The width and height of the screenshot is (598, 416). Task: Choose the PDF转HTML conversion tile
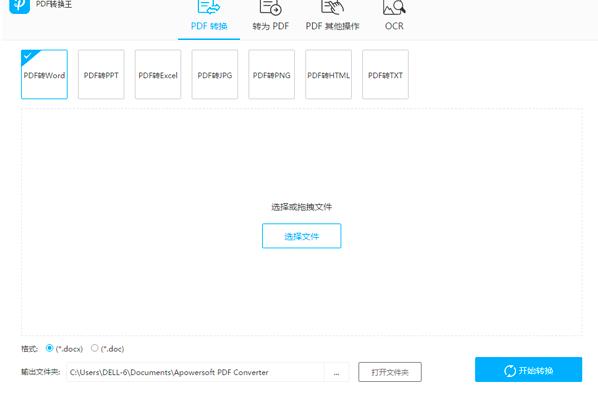tap(328, 74)
